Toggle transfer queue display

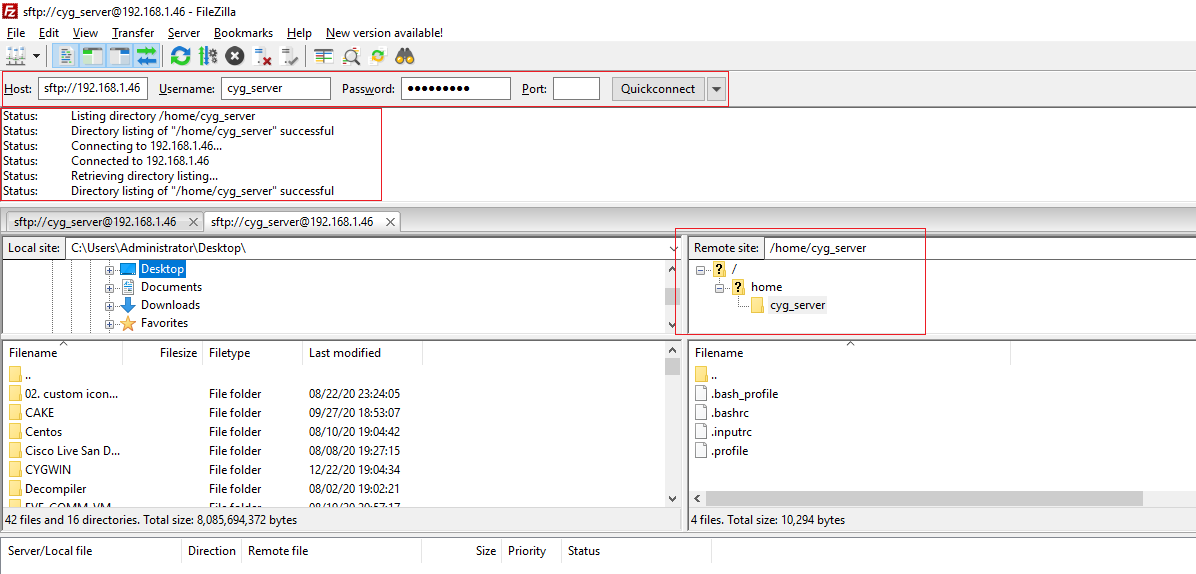click(x=146, y=56)
